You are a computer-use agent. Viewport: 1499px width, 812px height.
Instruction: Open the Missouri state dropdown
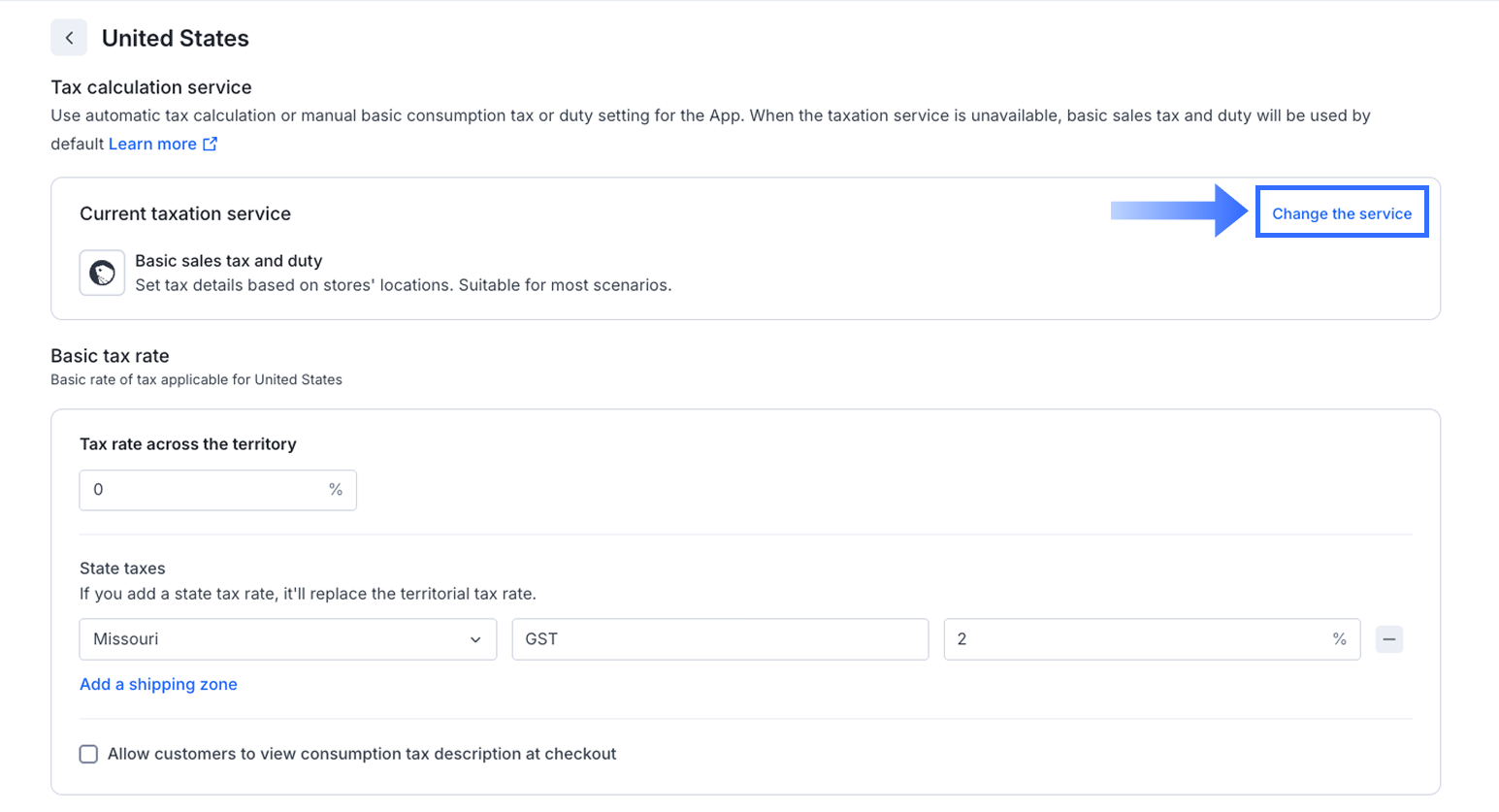(x=287, y=639)
